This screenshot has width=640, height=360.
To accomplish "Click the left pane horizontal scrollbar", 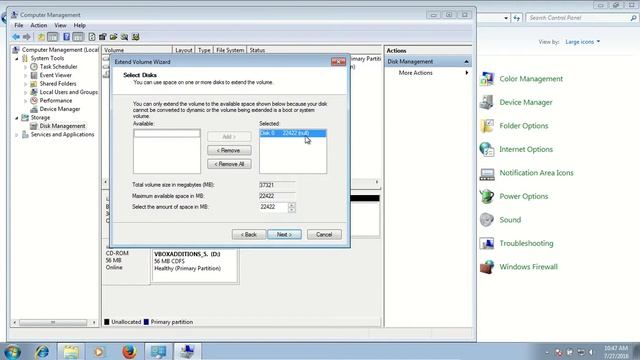I will [54, 322].
